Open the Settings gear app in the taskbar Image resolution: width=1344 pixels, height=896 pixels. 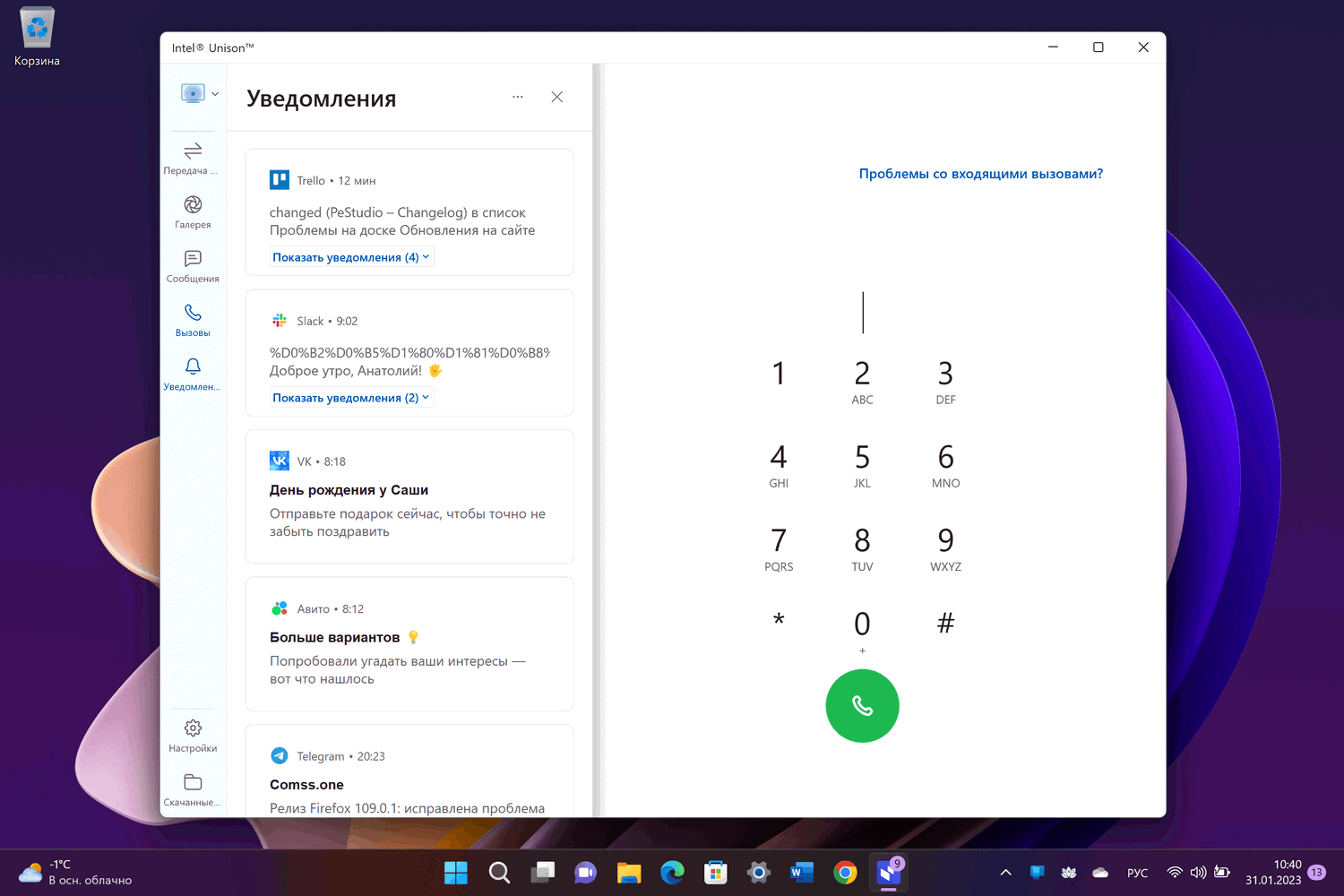point(759,873)
